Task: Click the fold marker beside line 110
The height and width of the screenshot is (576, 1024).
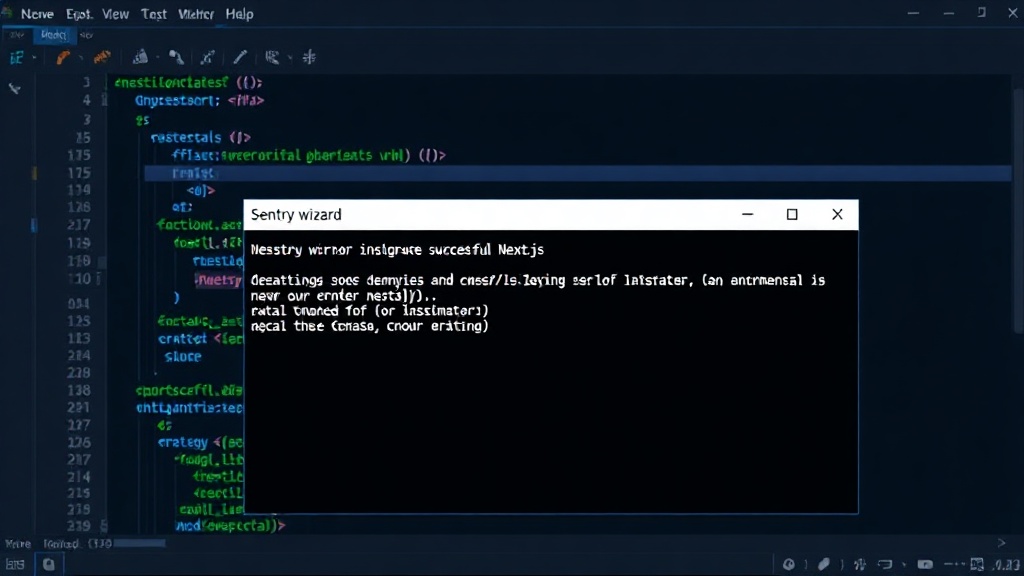Action: click(x=99, y=279)
